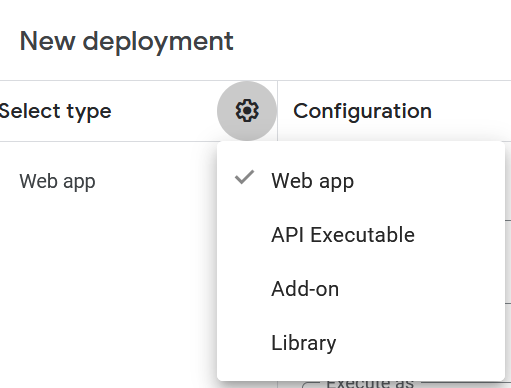Toggle the enable deployment types gear button
Screen dimensions: 511x388
(x=247, y=111)
